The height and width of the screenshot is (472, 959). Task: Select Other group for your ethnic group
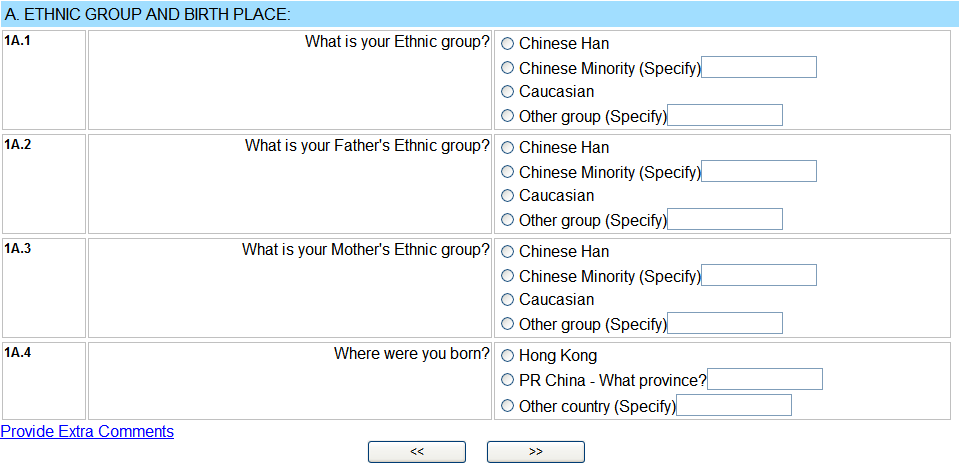click(x=508, y=116)
